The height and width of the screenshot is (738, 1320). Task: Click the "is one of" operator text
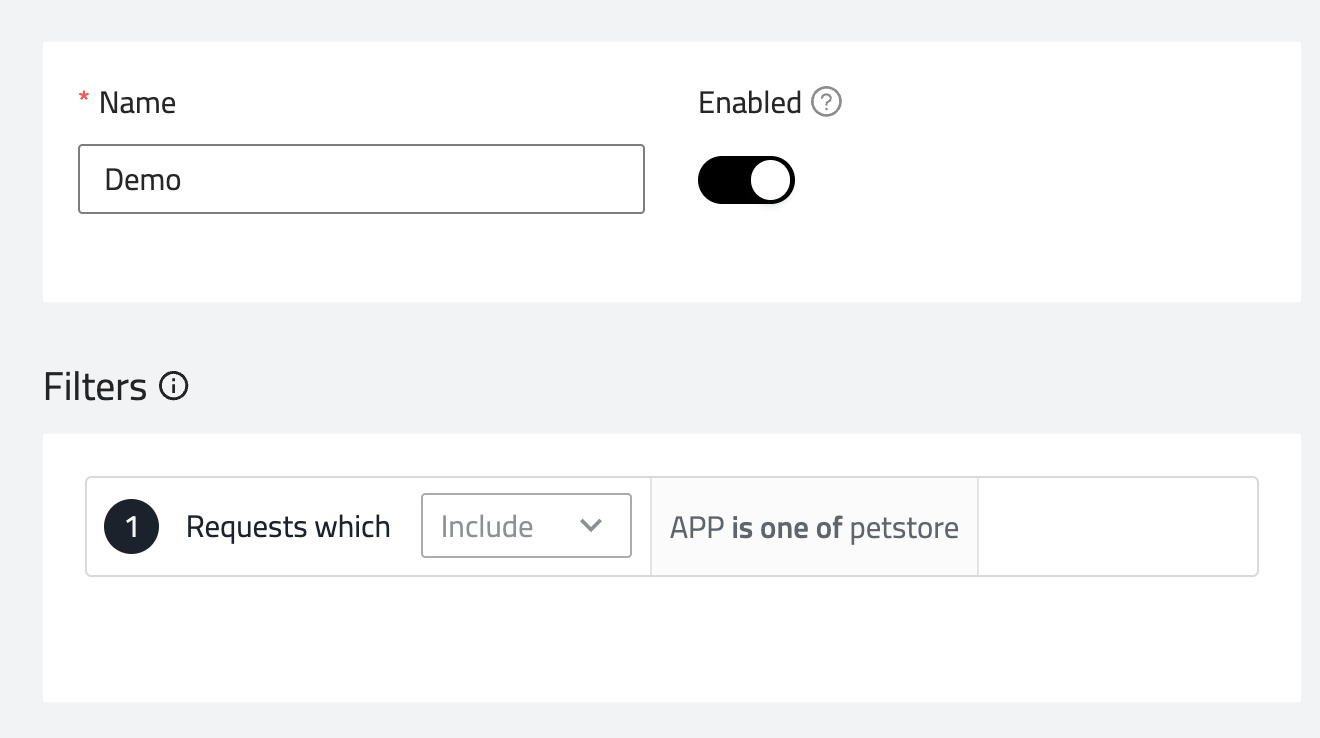click(787, 527)
